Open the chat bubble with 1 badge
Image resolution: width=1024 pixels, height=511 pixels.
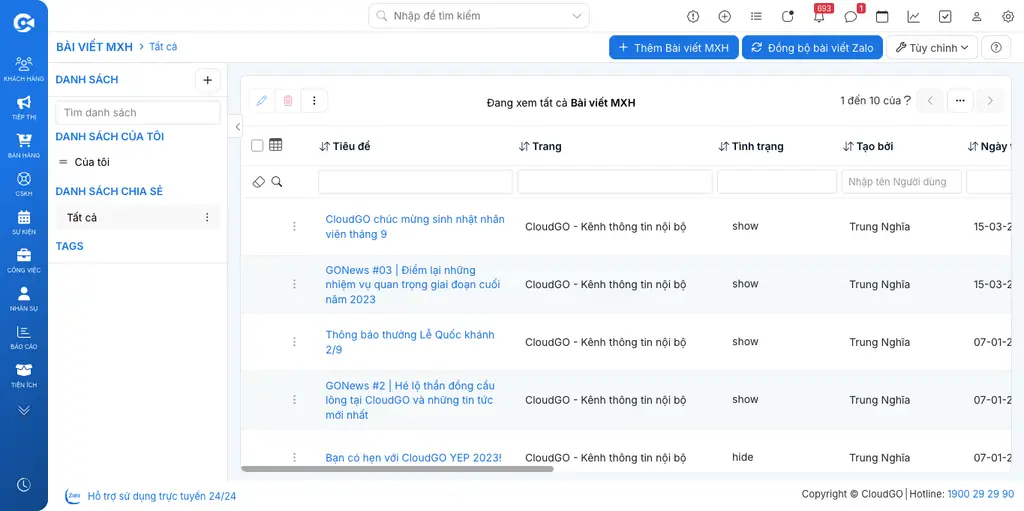pos(850,16)
